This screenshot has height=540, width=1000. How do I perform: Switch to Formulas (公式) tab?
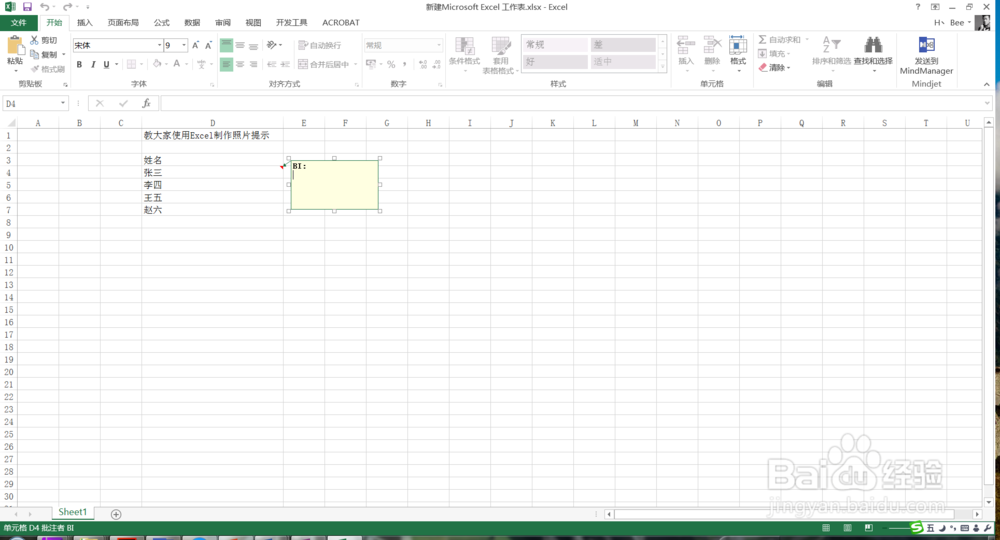[x=162, y=23]
